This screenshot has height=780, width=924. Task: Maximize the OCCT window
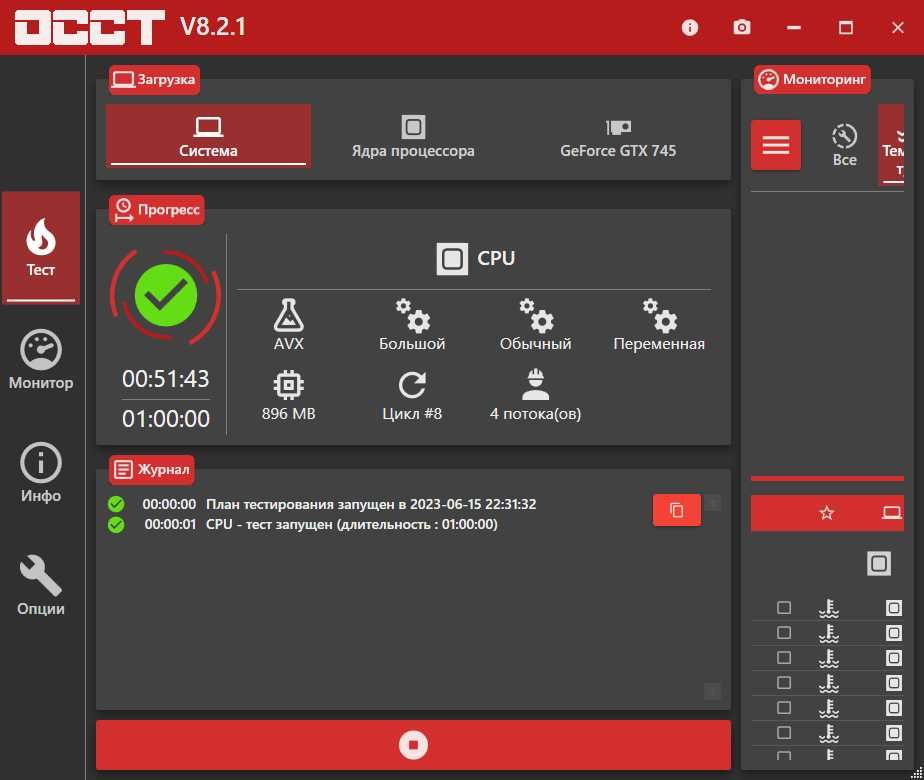pyautogui.click(x=846, y=27)
